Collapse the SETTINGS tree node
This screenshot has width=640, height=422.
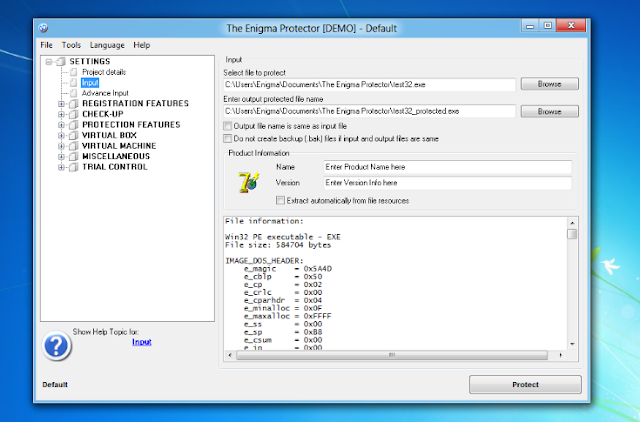[49, 62]
